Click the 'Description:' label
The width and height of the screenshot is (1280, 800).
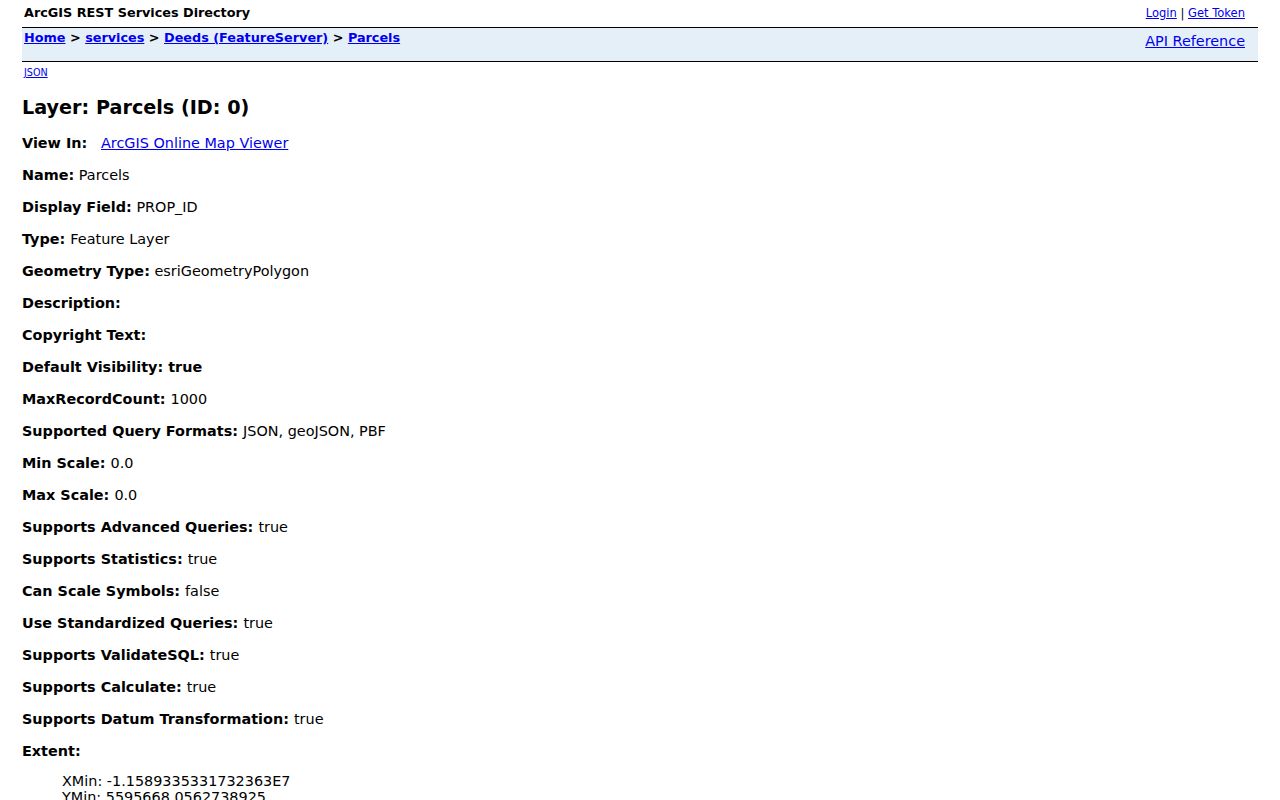71,303
